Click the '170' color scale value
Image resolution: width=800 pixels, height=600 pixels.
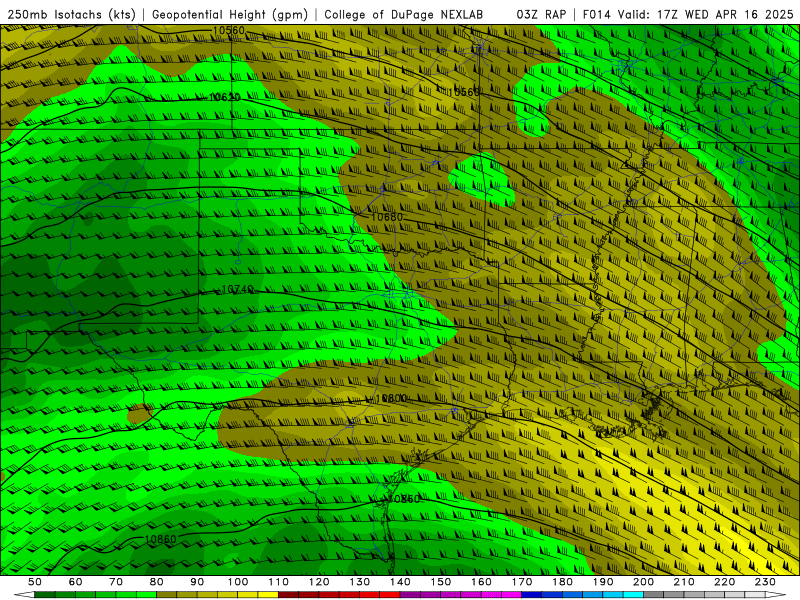(521, 582)
